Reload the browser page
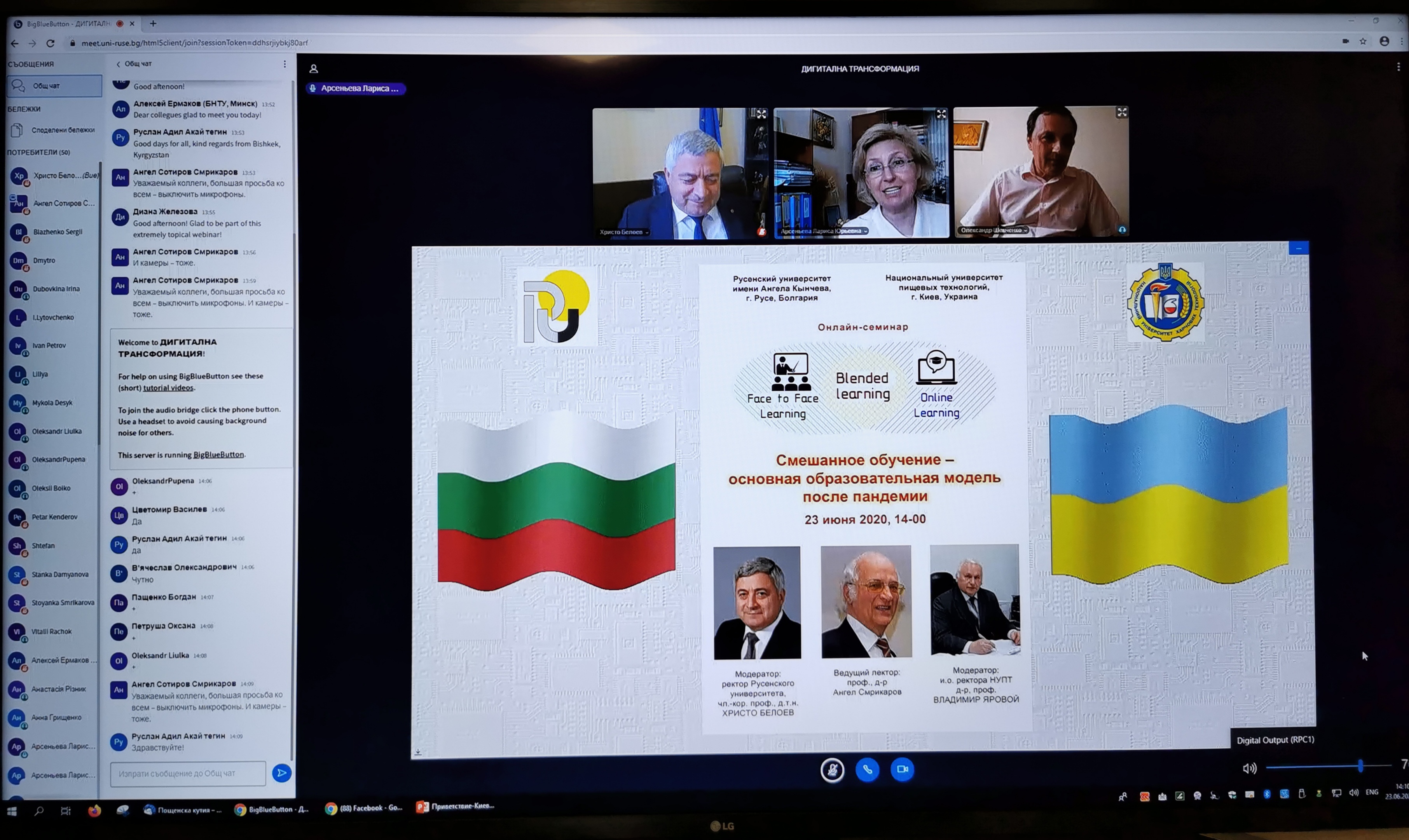 tap(51, 43)
